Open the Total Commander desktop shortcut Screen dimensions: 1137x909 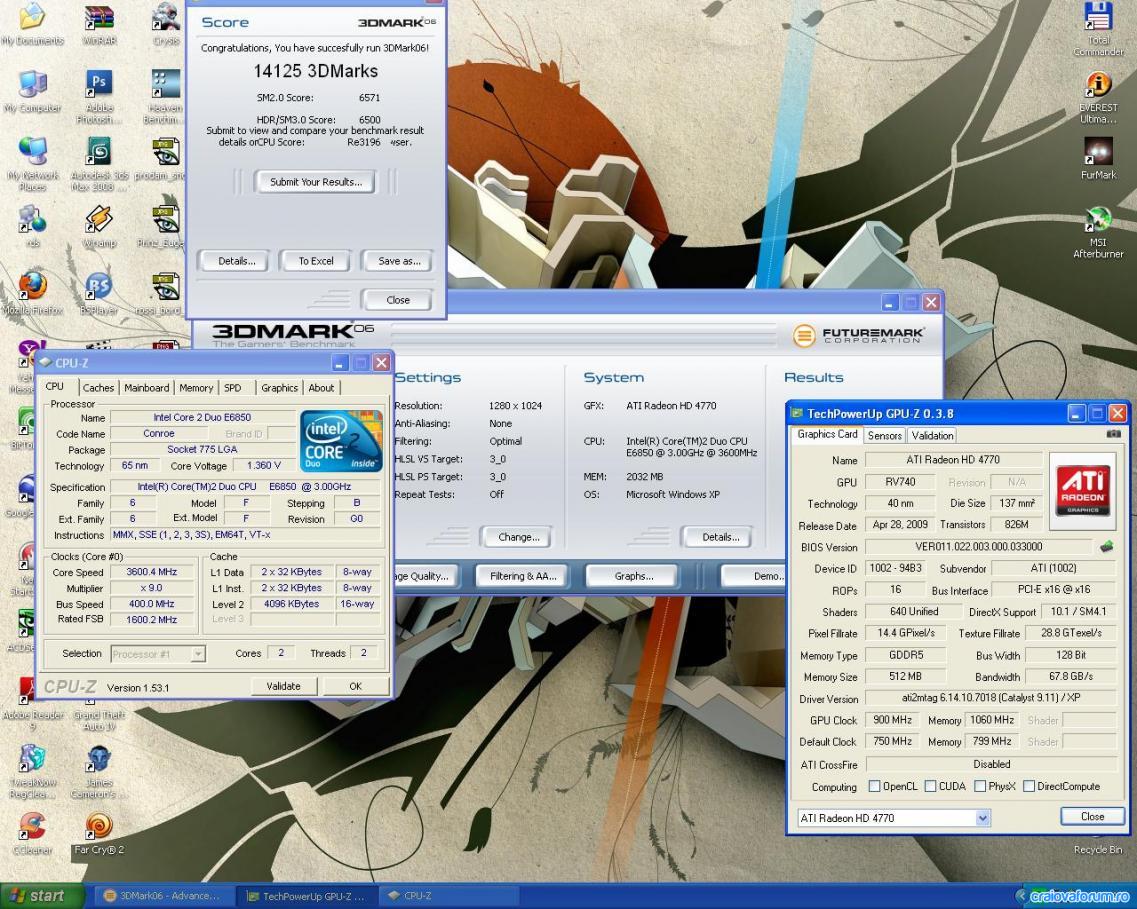point(1098,29)
